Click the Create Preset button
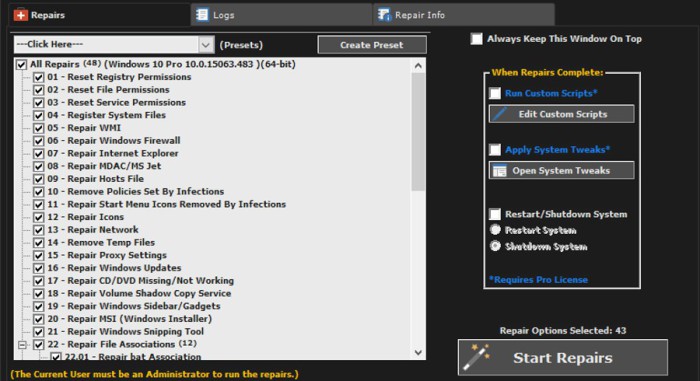This screenshot has width=700, height=381. pos(372,45)
